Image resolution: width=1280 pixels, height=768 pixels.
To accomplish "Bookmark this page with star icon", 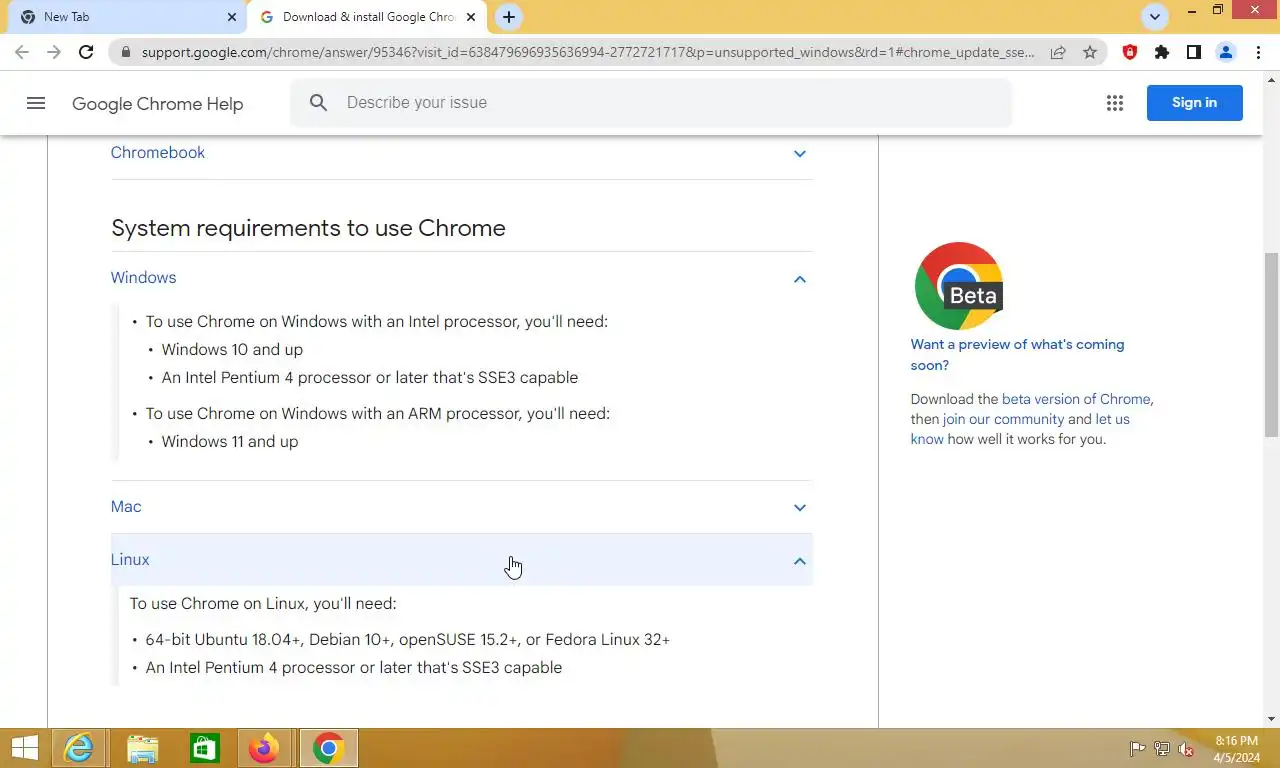I will tap(1090, 52).
